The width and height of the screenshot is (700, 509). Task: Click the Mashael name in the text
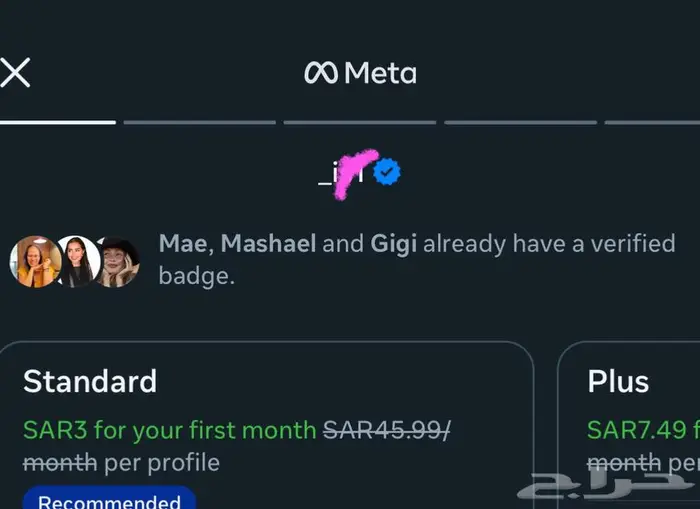point(268,244)
